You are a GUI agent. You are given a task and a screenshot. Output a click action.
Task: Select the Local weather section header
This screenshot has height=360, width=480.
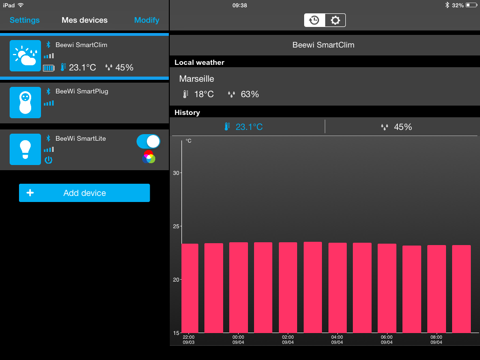199,62
